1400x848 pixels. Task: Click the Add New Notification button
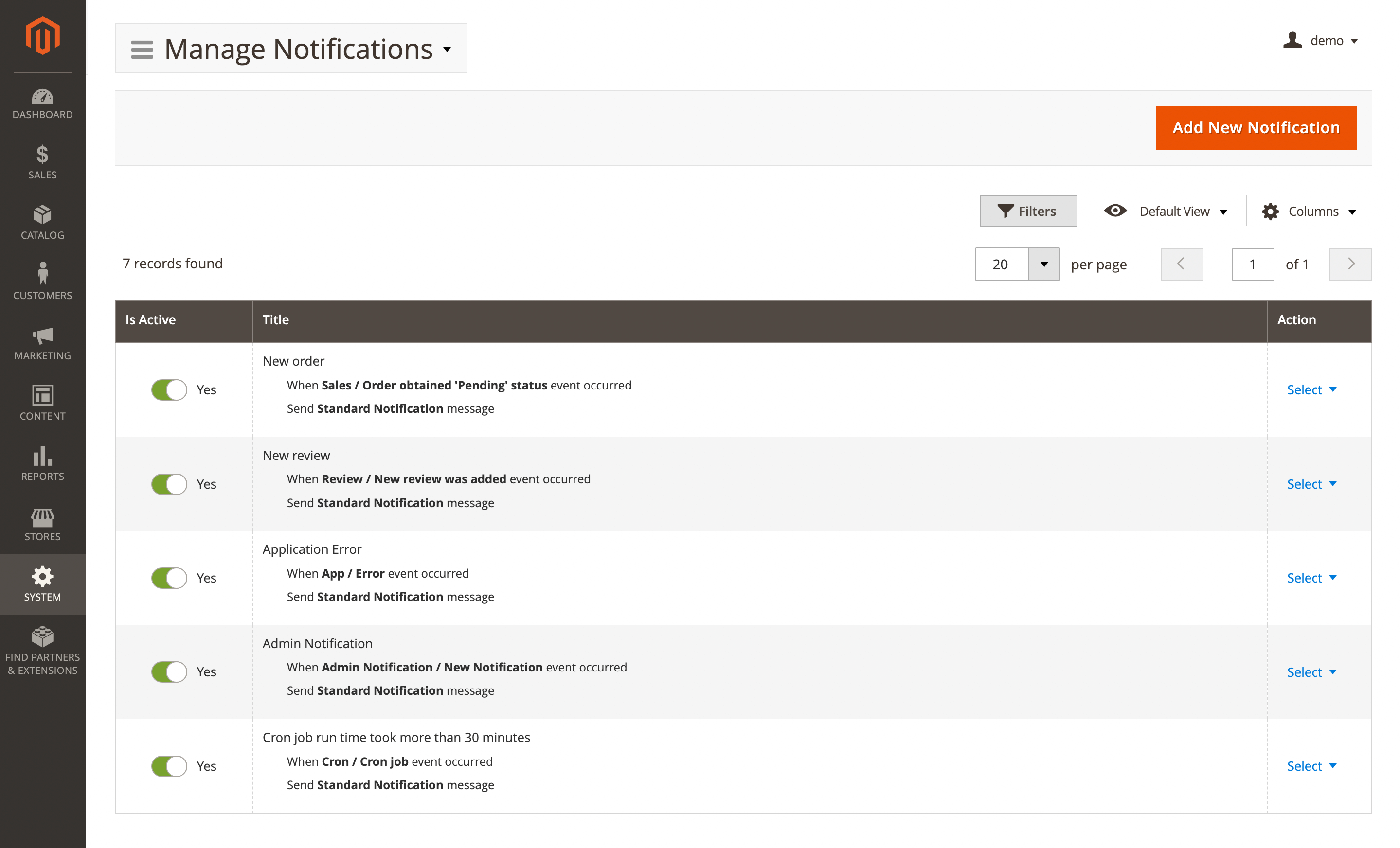[1256, 128]
